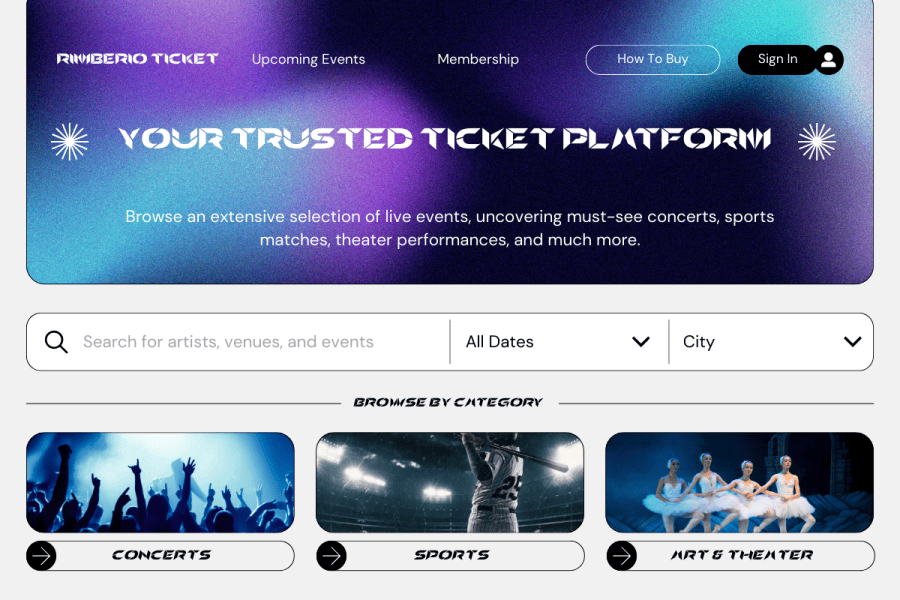Open the Concerts crowd thumbnail
The width and height of the screenshot is (900, 600).
(160, 482)
